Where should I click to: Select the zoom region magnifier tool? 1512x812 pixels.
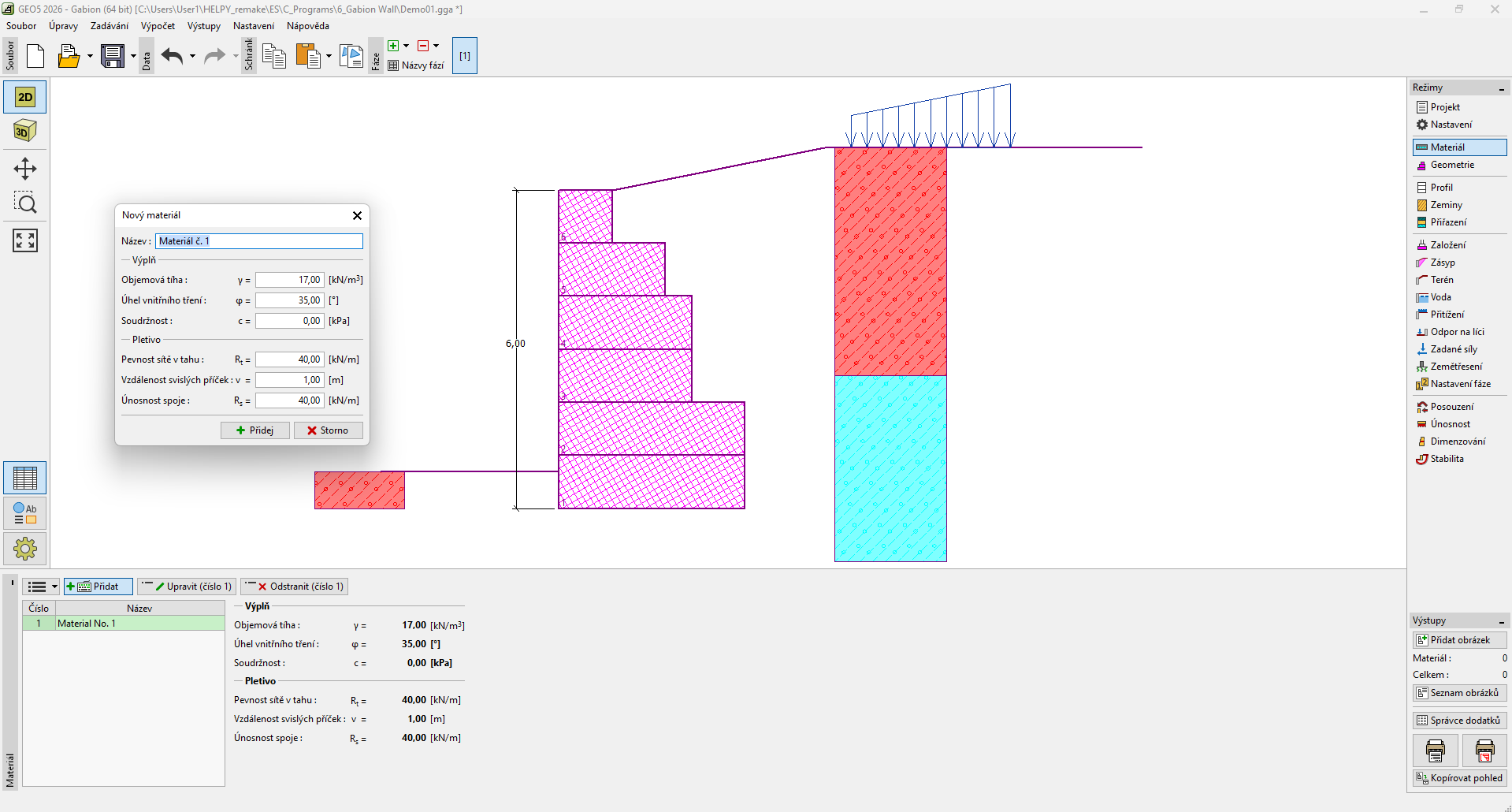[24, 203]
